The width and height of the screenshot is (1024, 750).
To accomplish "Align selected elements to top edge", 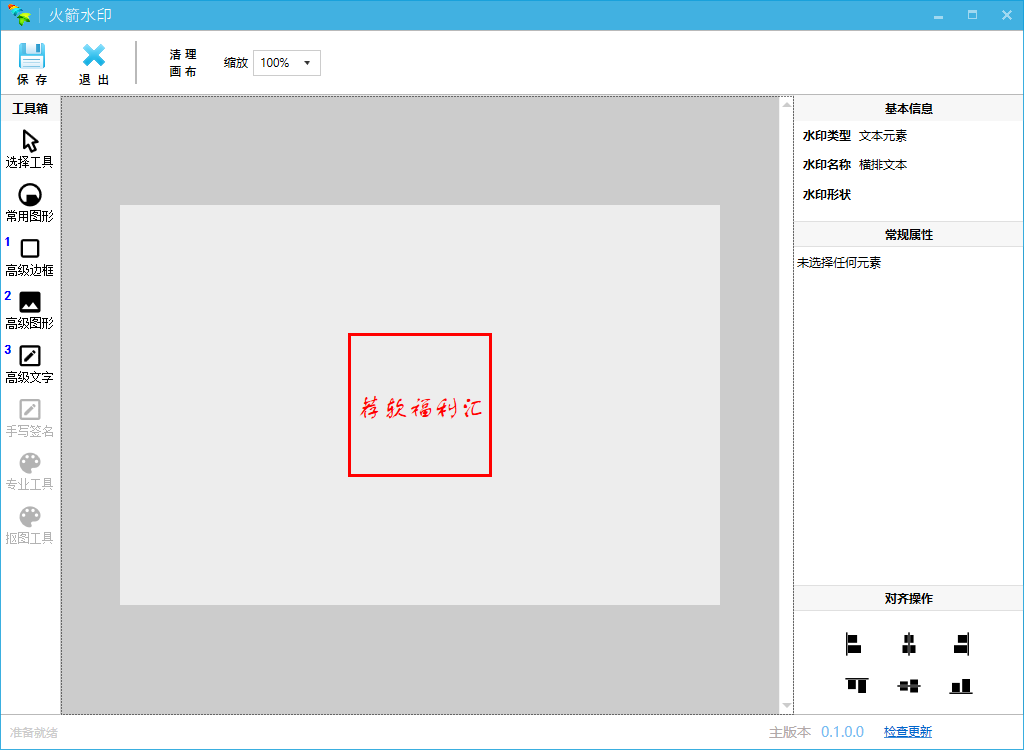I will [856, 685].
